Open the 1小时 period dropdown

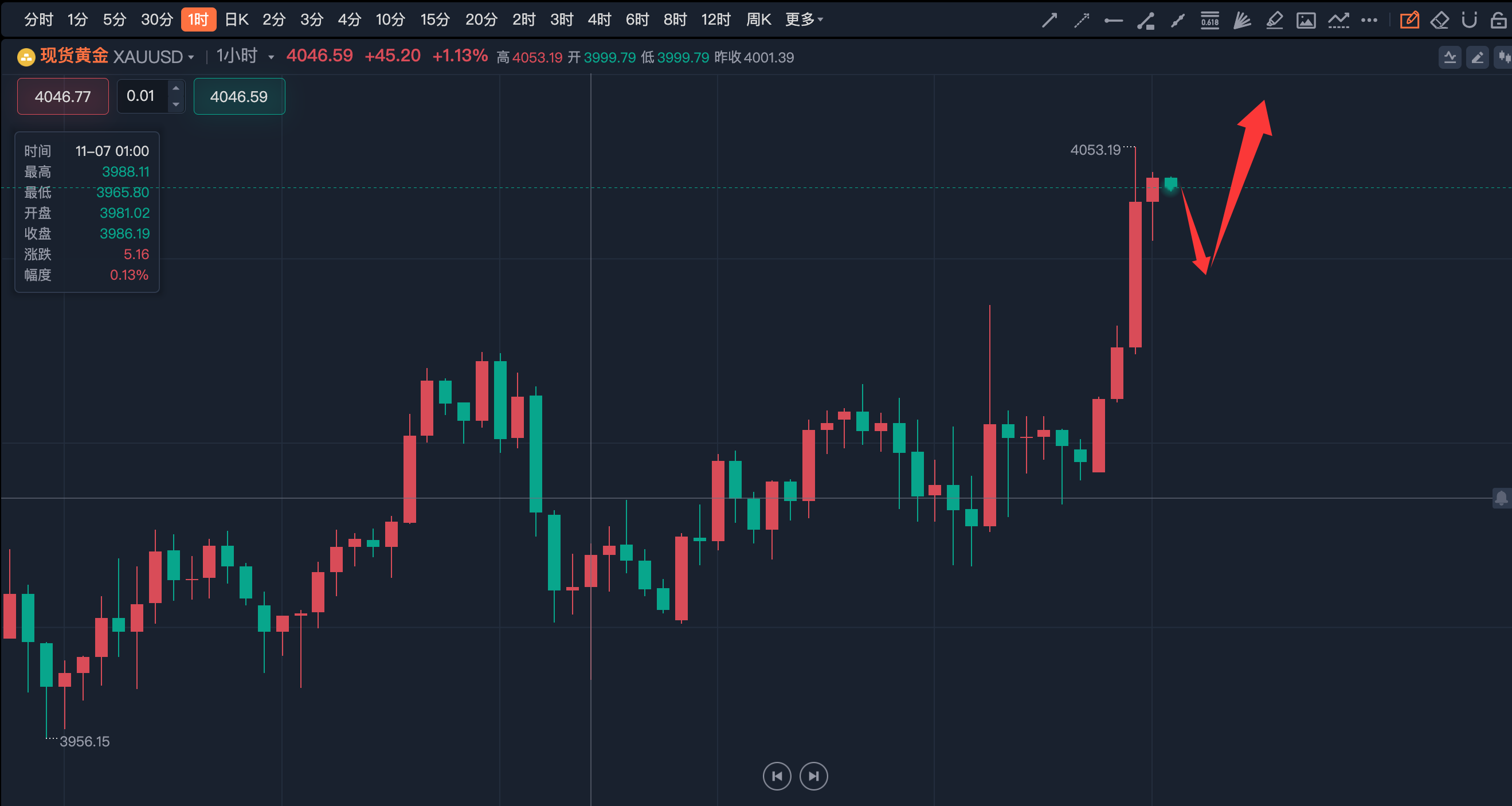pos(271,57)
